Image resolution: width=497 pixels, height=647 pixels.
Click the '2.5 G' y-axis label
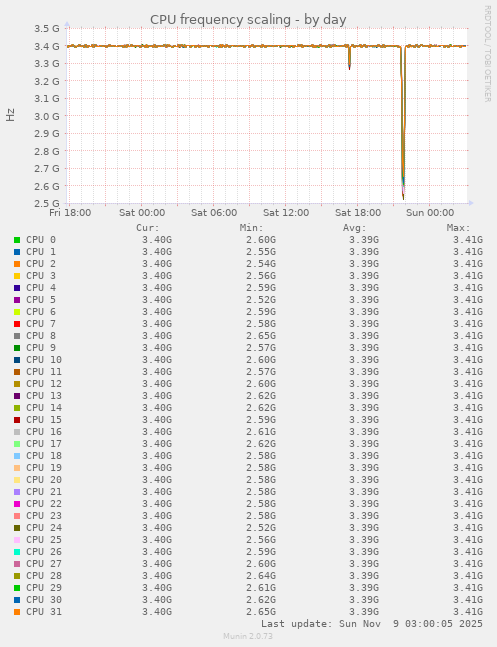47,203
